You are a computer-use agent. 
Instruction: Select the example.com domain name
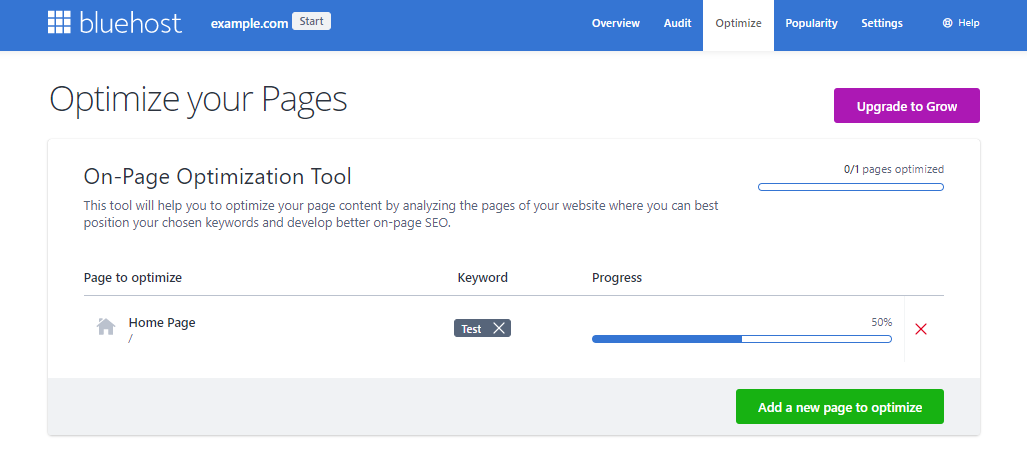[x=248, y=23]
